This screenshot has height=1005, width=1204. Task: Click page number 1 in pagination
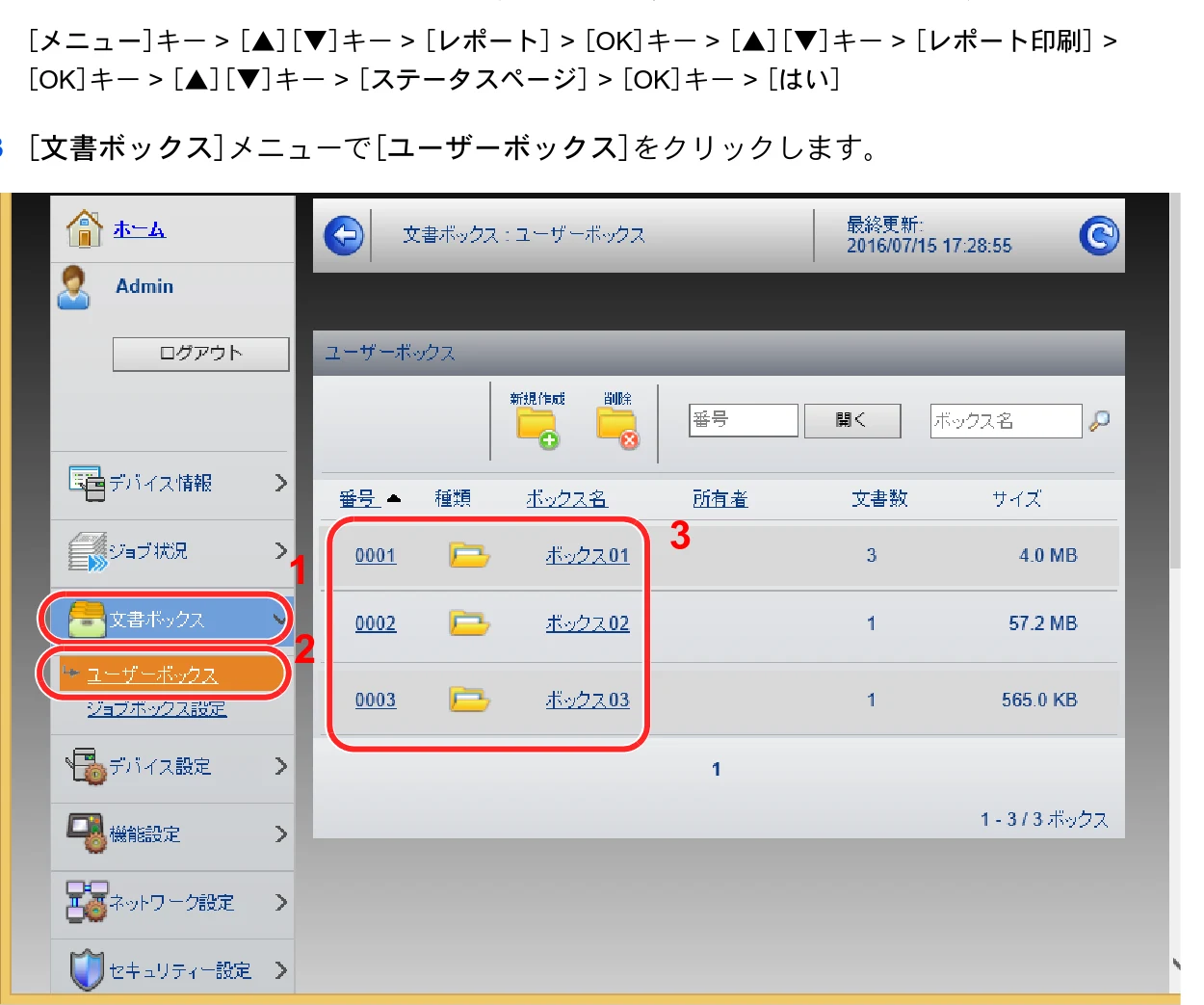tap(716, 769)
